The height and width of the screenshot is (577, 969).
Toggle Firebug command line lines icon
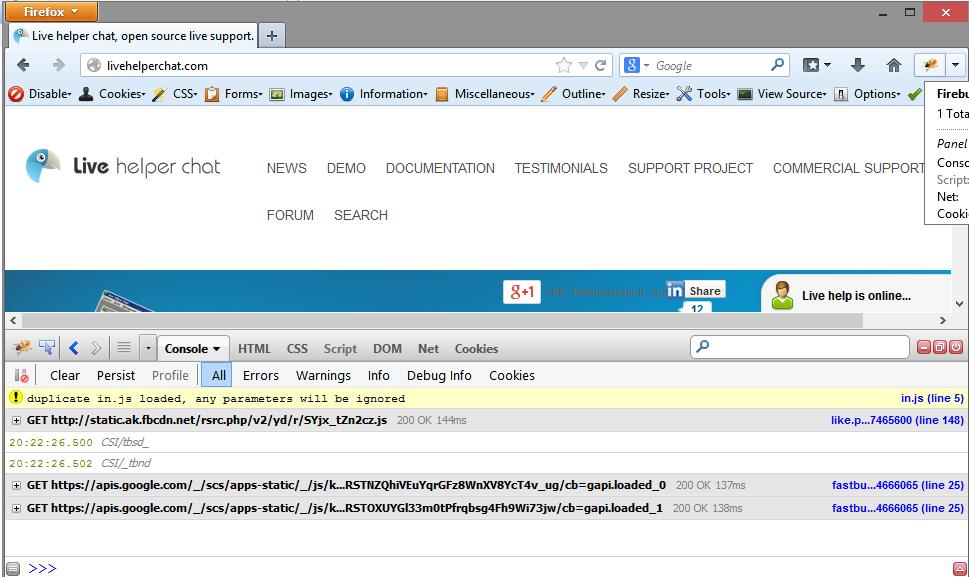pyautogui.click(x=124, y=347)
